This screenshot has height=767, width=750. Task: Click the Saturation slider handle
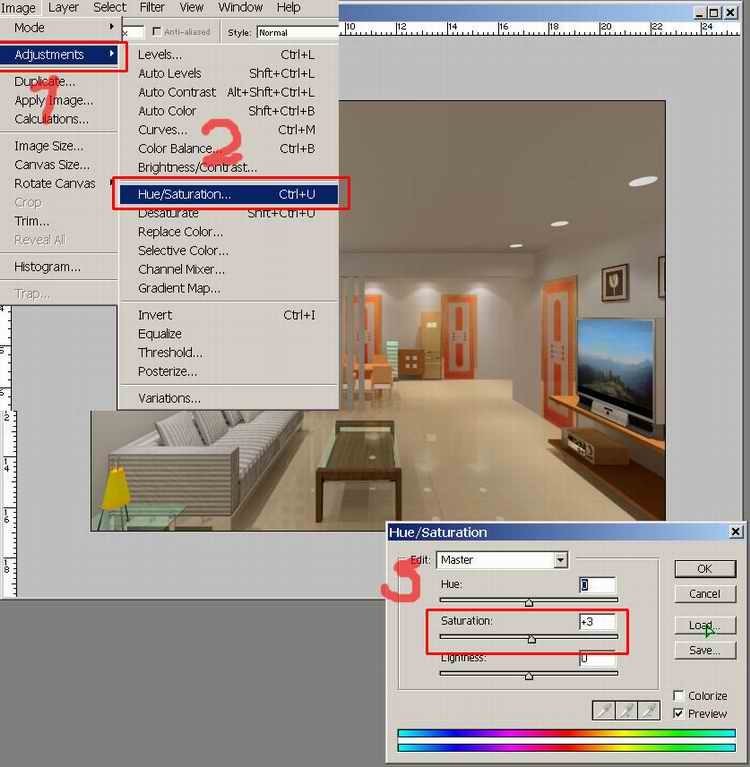click(532, 639)
